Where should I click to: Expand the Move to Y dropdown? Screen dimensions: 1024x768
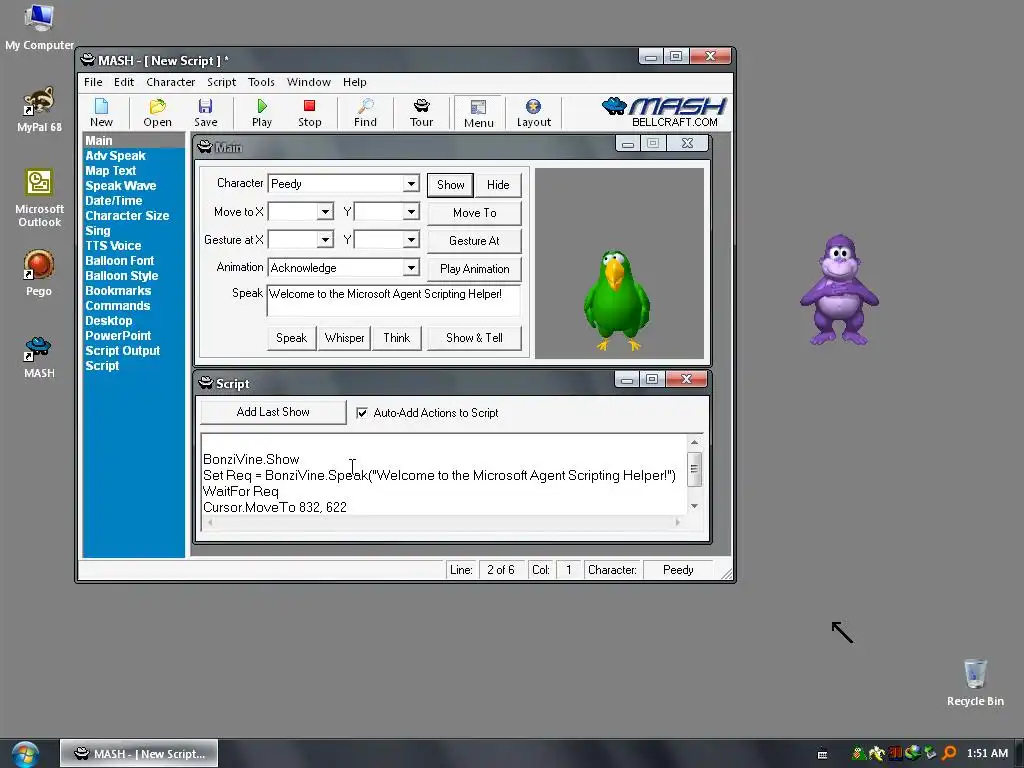click(x=411, y=212)
